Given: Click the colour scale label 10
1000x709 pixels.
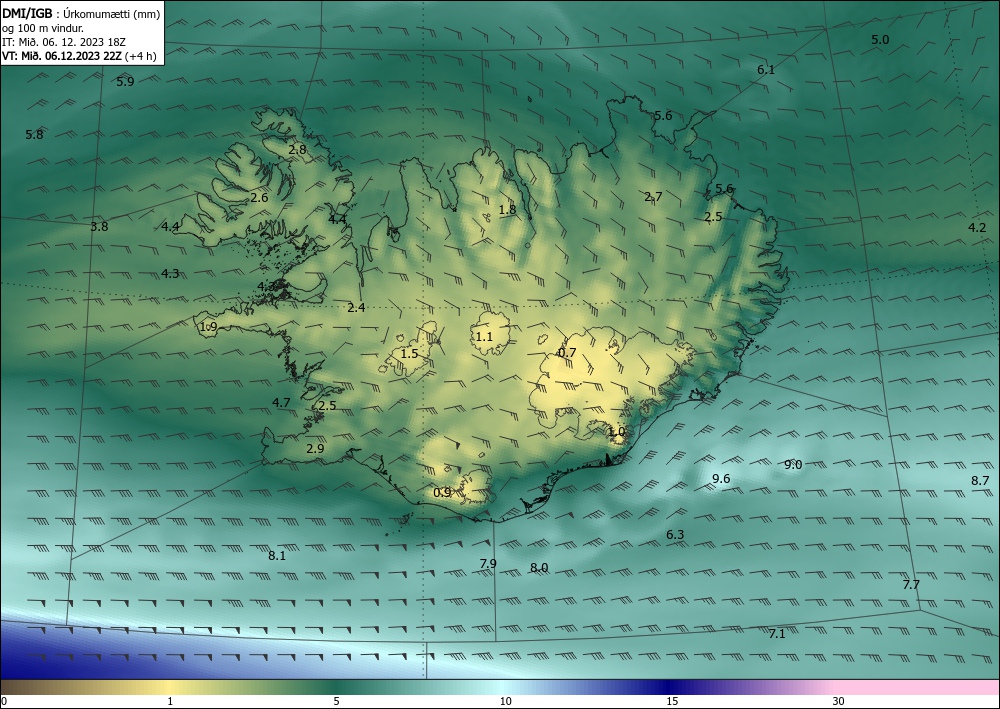Looking at the screenshot, I should click(x=505, y=702).
